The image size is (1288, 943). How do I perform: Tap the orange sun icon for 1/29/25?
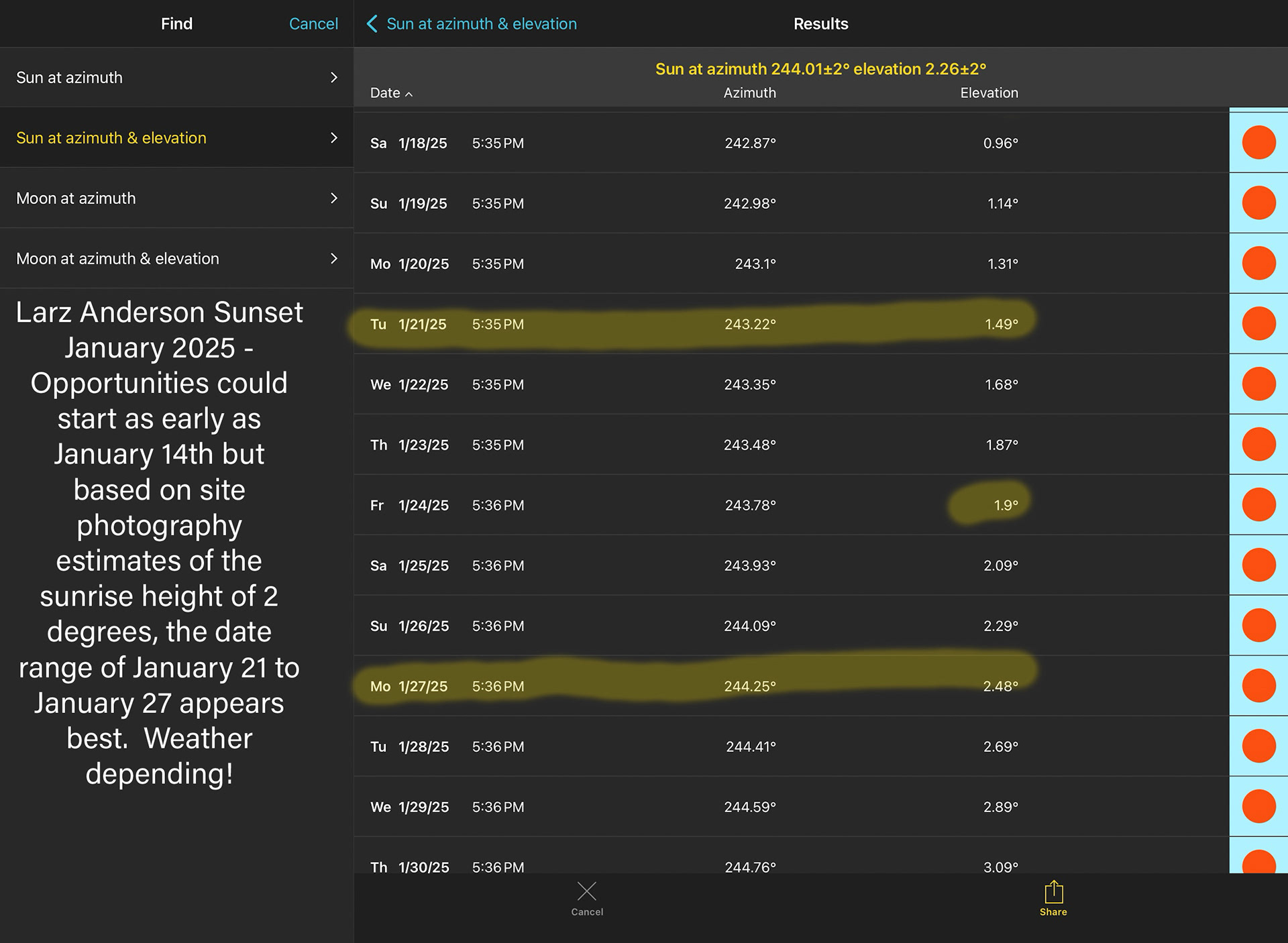tap(1258, 806)
